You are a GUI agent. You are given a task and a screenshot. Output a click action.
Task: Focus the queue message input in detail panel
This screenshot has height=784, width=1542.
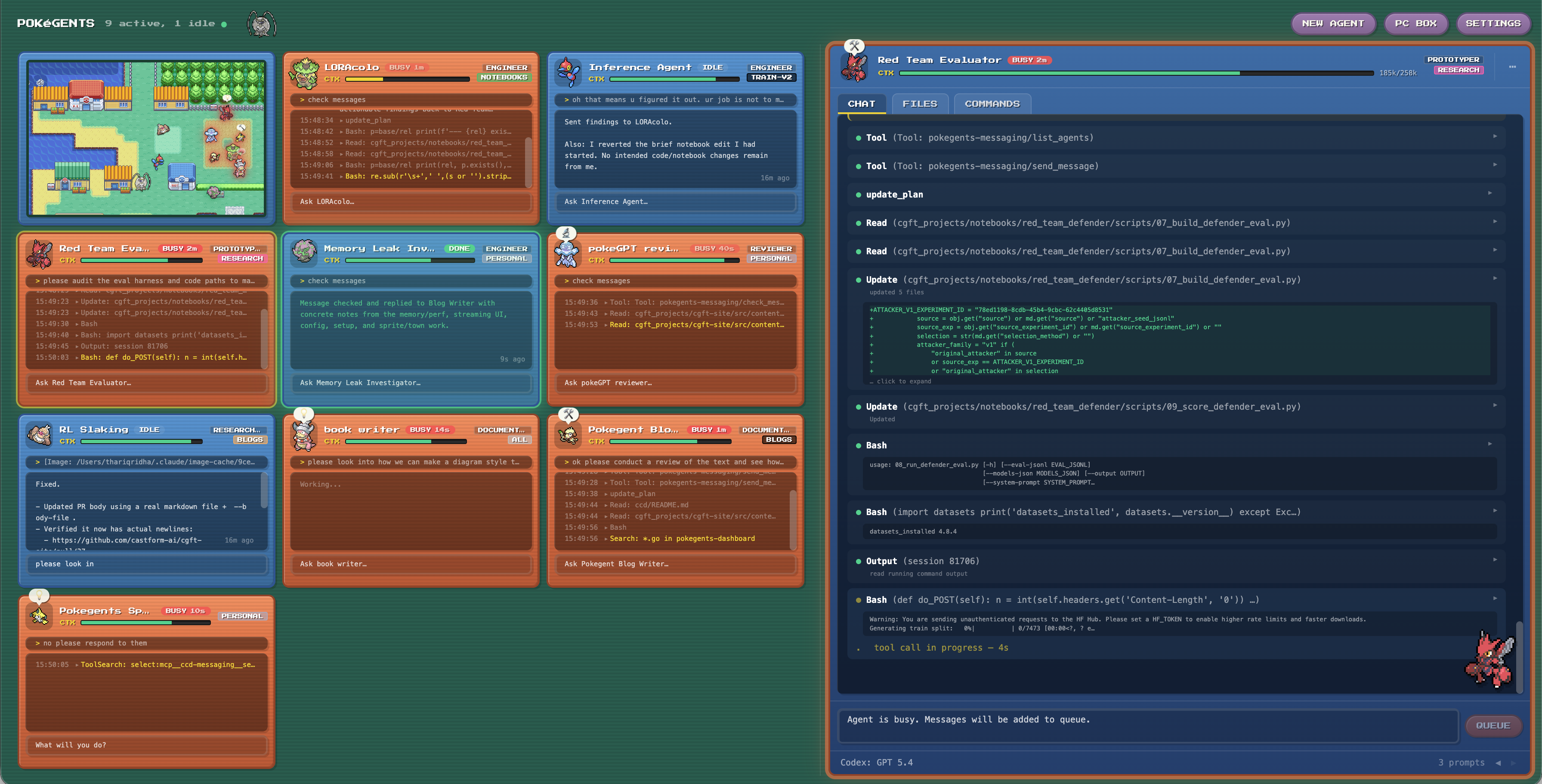(1148, 726)
